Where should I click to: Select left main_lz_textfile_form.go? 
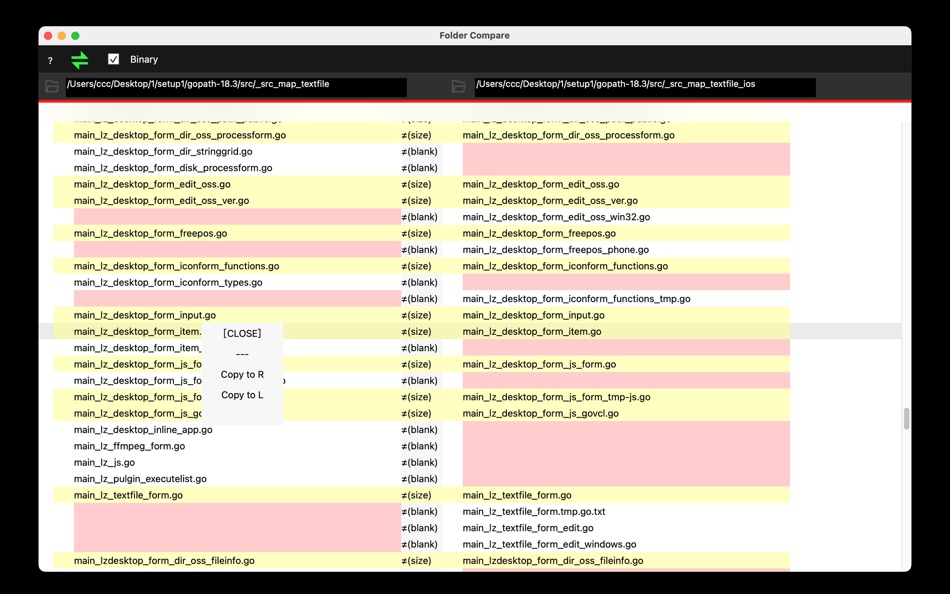128,495
